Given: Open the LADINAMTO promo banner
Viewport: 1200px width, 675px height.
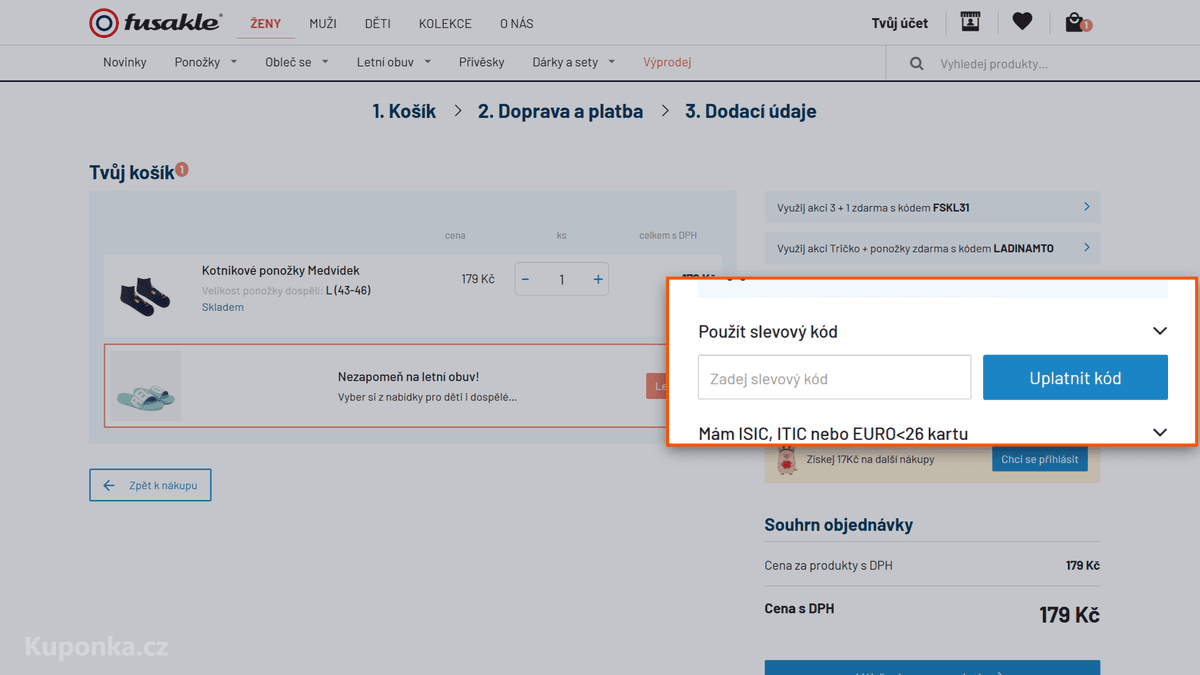Looking at the screenshot, I should (932, 248).
